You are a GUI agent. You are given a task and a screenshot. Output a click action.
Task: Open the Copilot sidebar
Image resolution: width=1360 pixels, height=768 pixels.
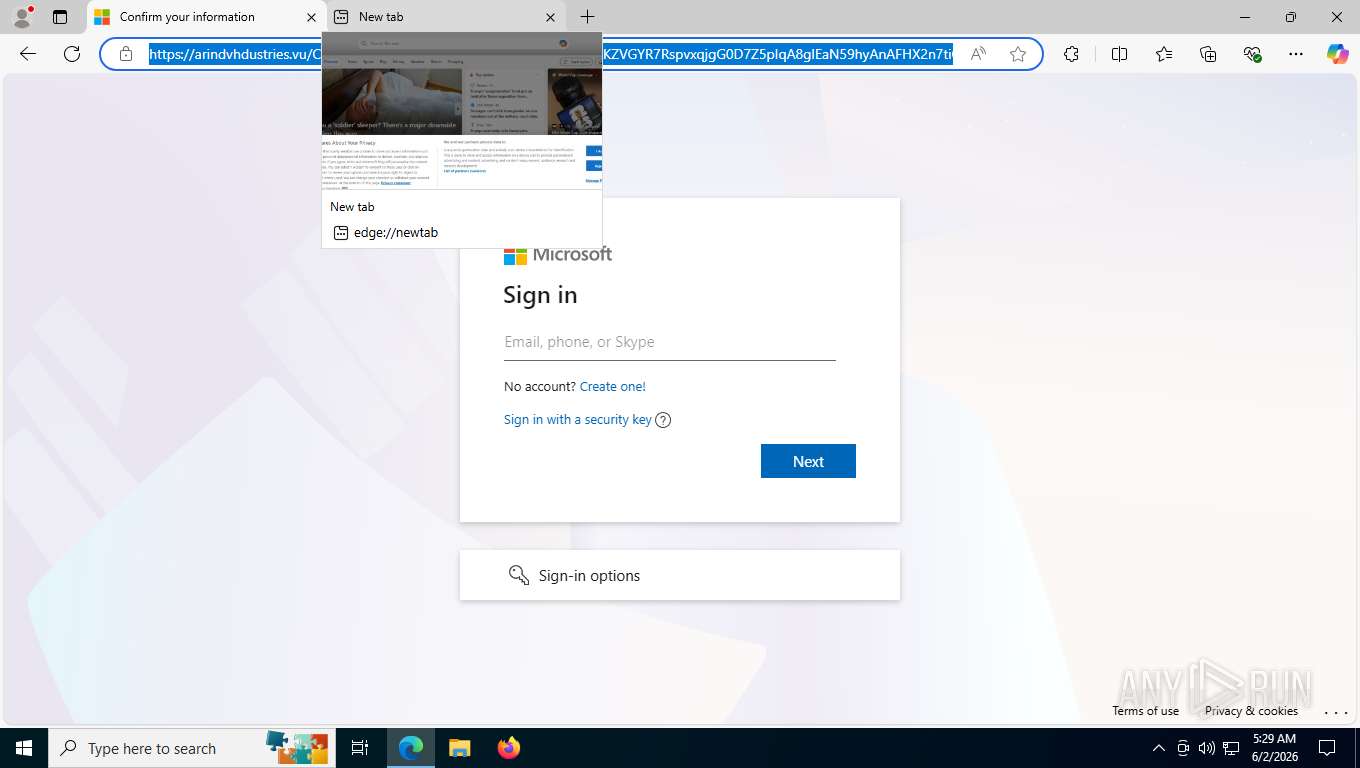(1338, 54)
